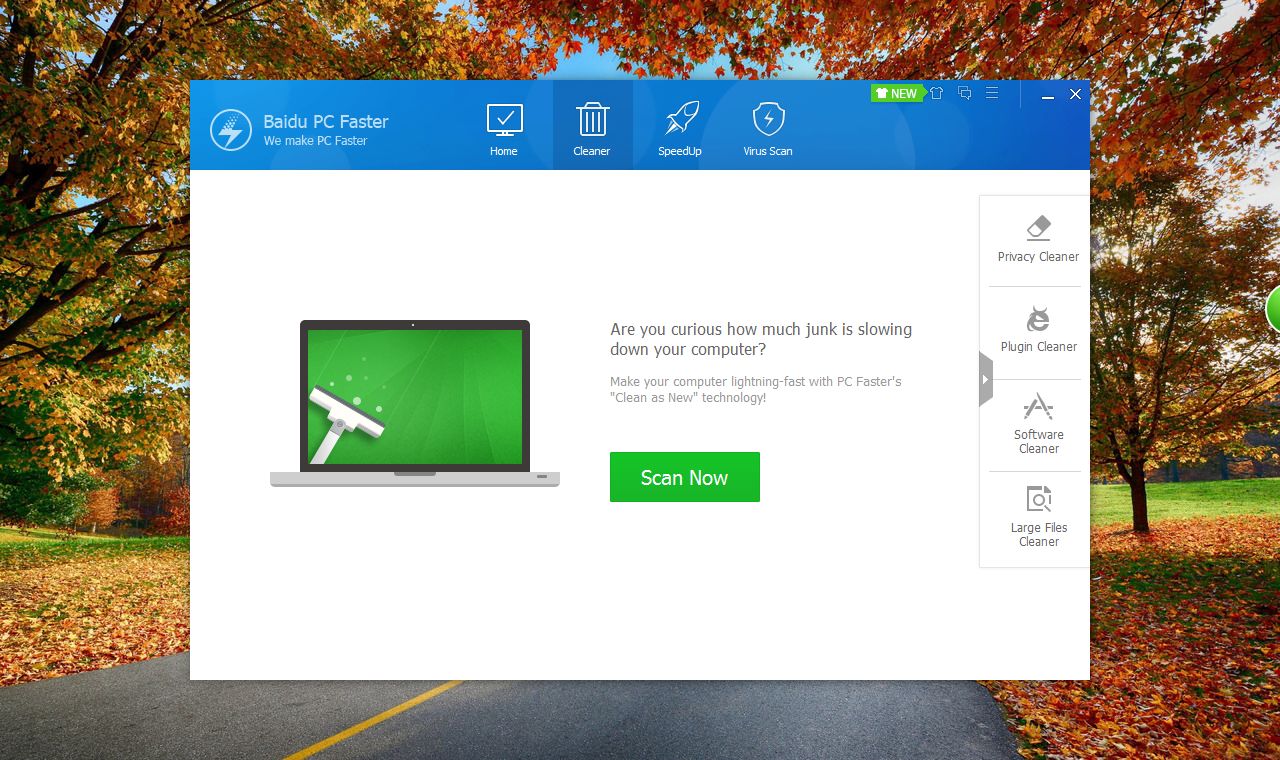This screenshot has height=760, width=1280.
Task: Open the main menu hamburger icon
Action: 992,93
